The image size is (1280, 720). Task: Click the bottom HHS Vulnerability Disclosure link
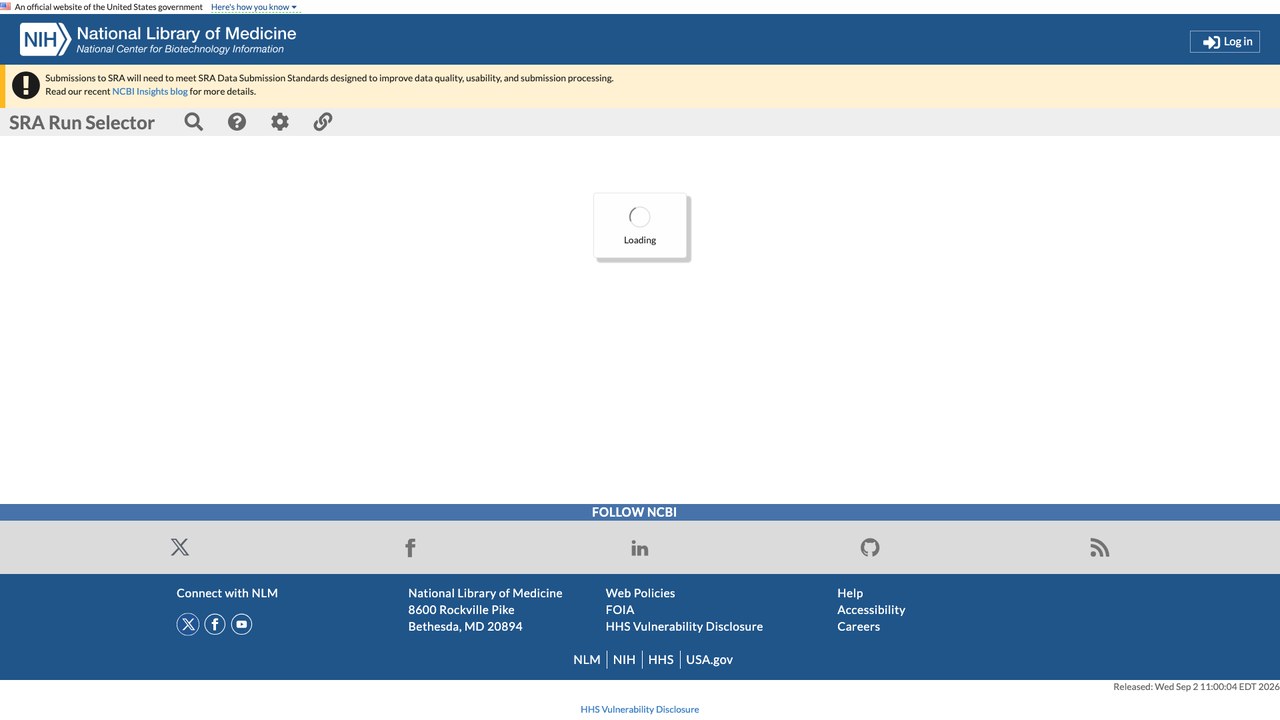[x=640, y=709]
